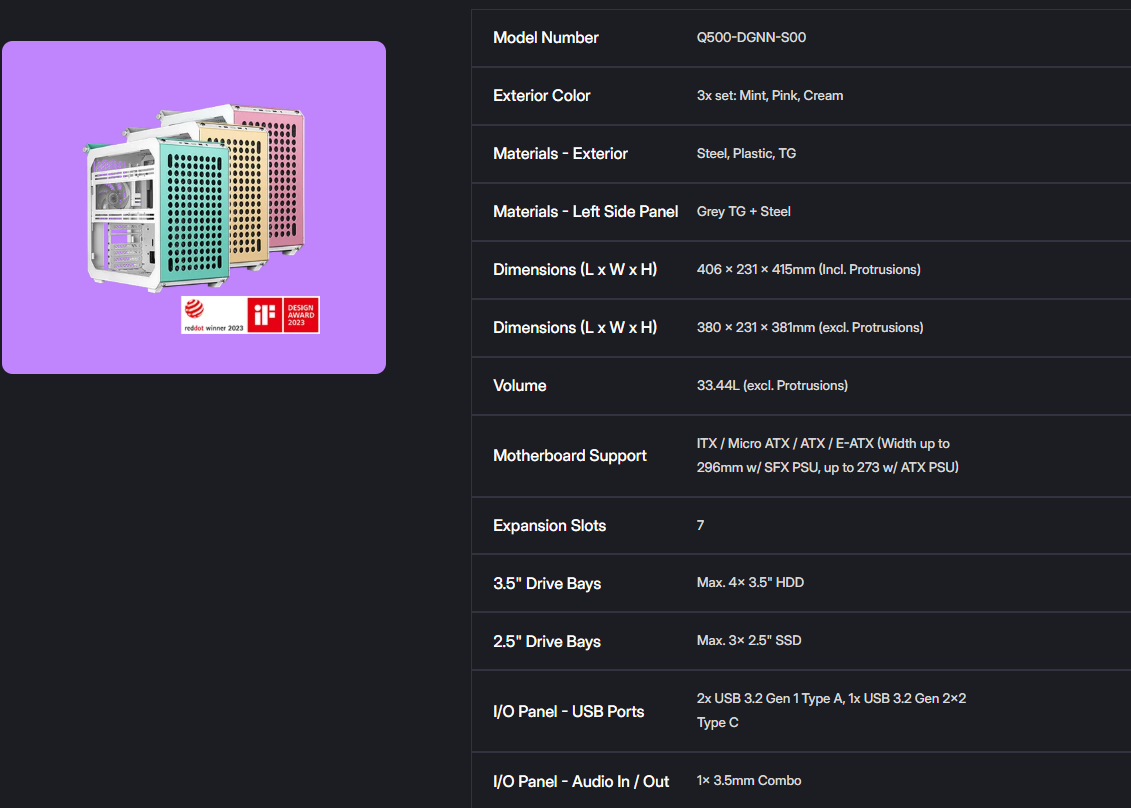Click the Materials - Exterior label
Image resolution: width=1131 pixels, height=808 pixels.
(x=560, y=154)
